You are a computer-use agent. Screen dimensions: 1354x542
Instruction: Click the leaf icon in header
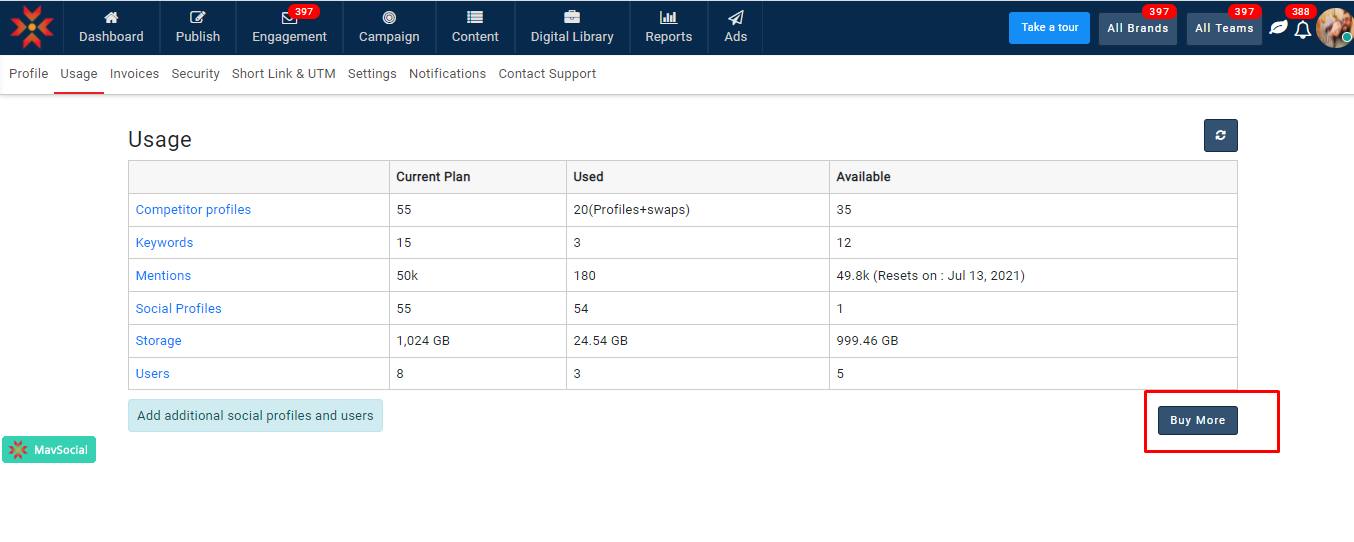(1278, 28)
